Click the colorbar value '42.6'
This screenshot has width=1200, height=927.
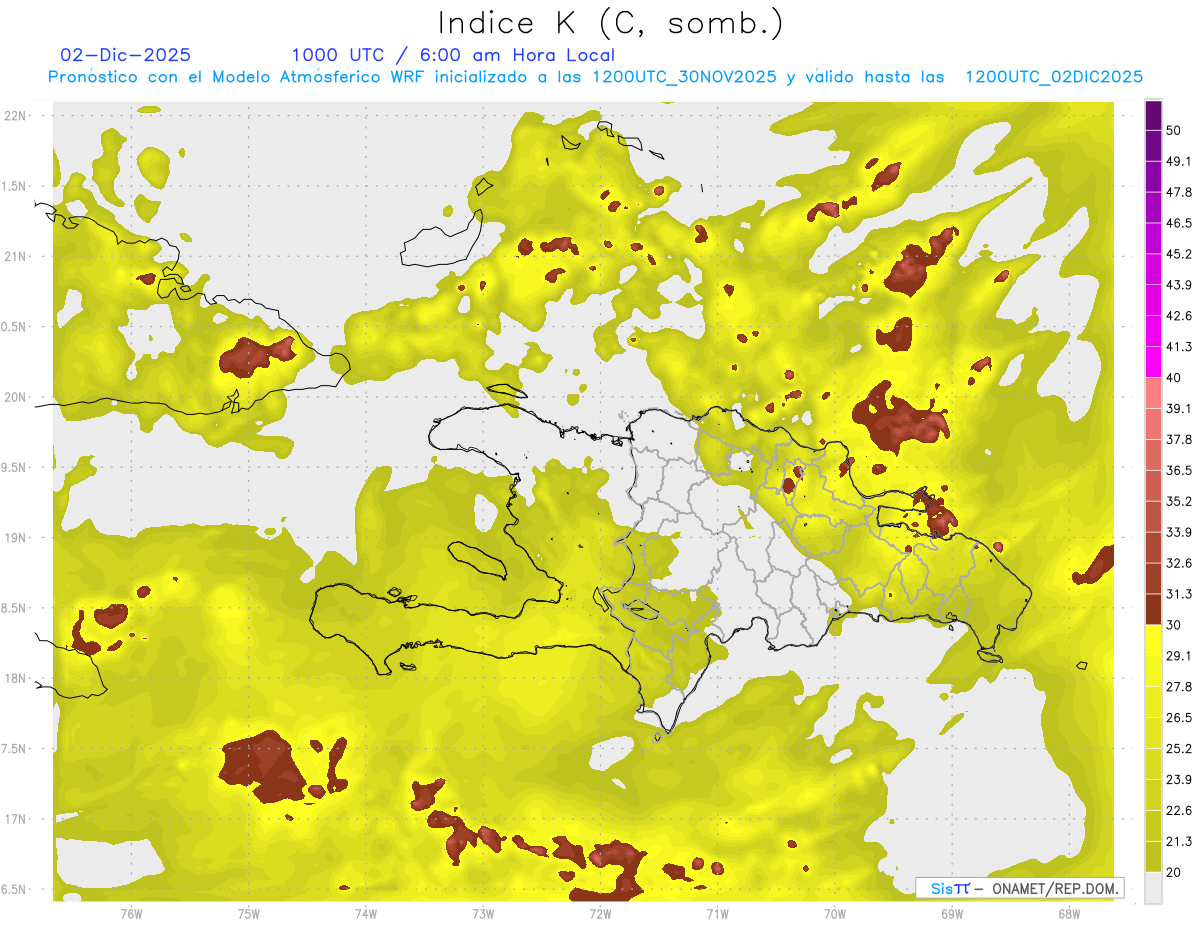point(1180,316)
